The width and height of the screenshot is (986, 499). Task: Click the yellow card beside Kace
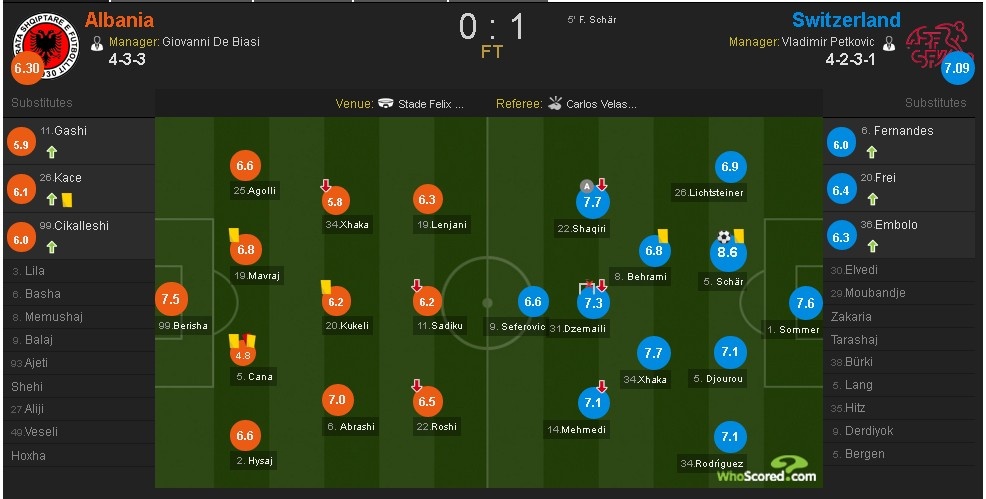67,200
